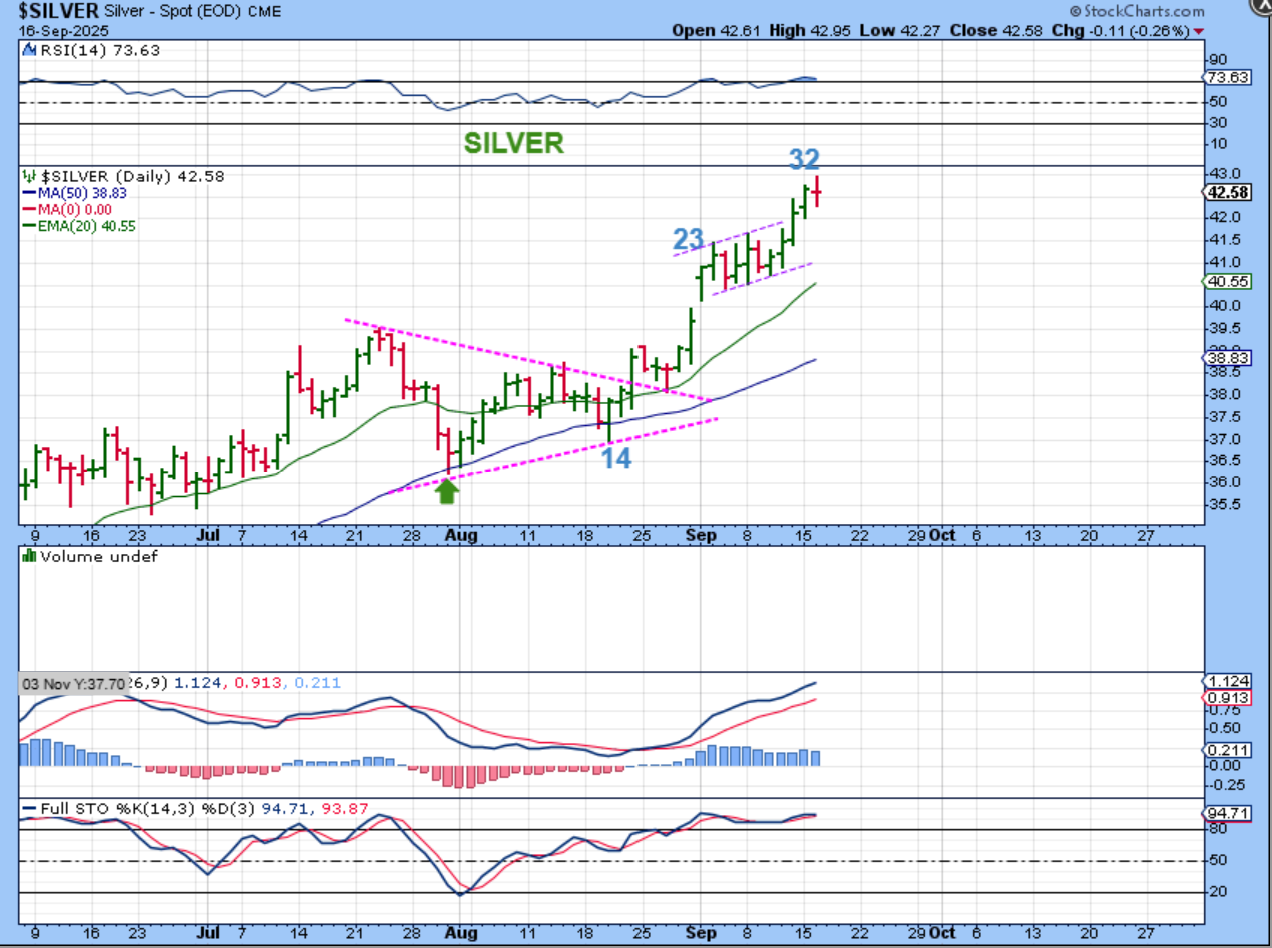Image resolution: width=1272 pixels, height=948 pixels.
Task: Click the blue '14' count annotation
Action: point(616,459)
